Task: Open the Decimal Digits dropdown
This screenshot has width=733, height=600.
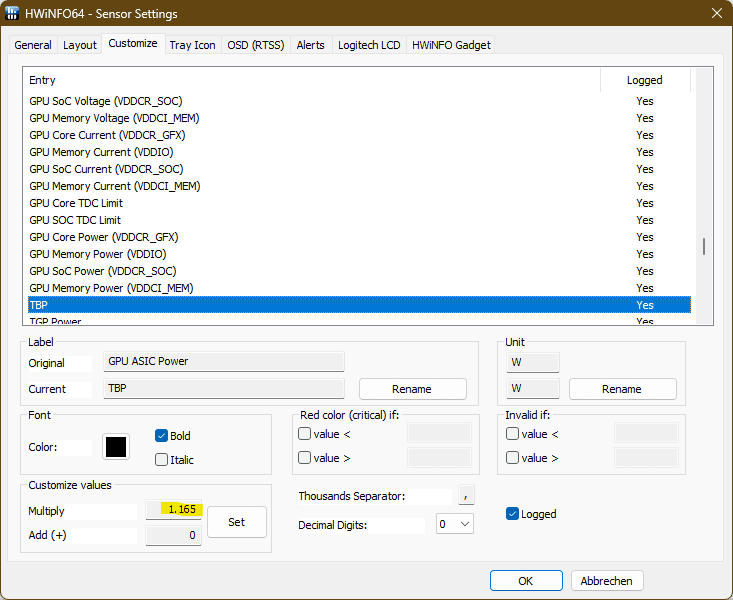Action: coord(454,524)
